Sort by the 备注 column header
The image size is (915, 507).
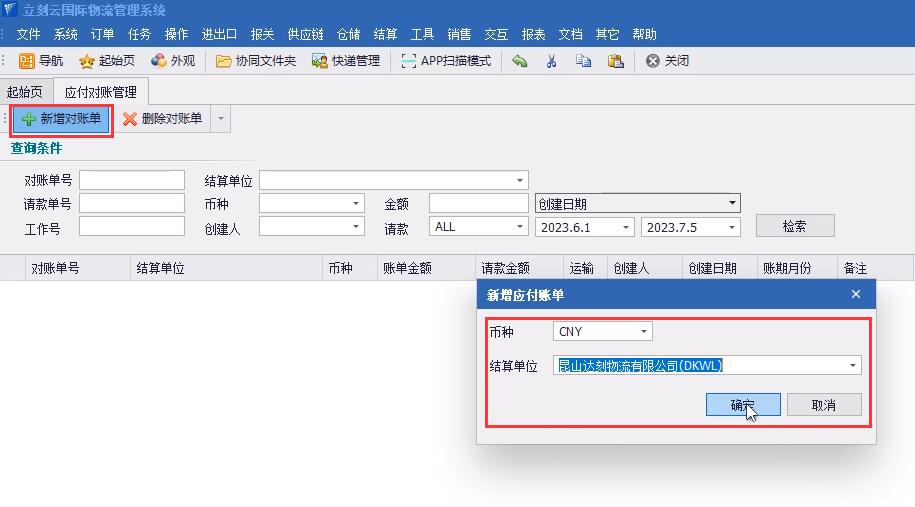[875, 268]
